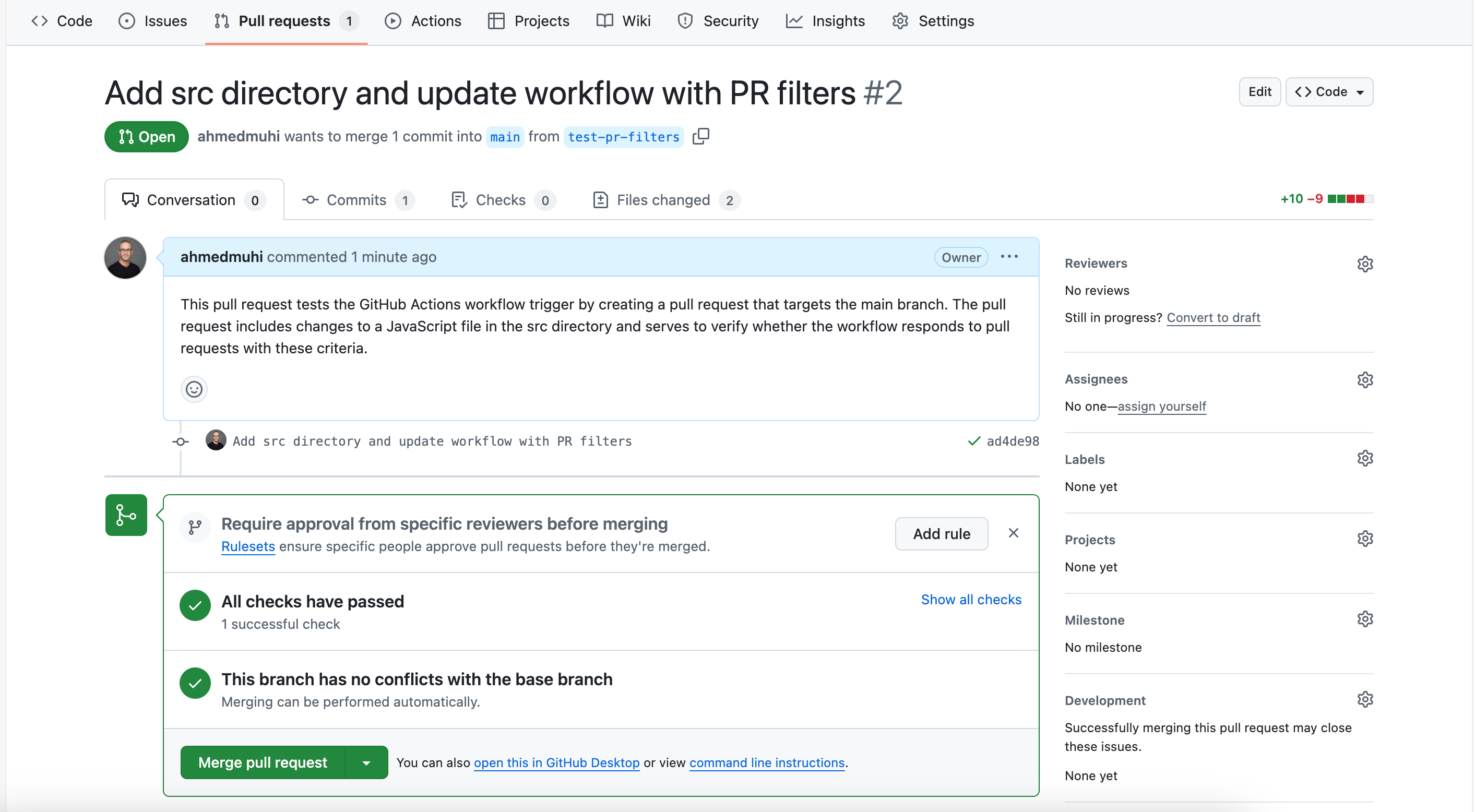Open the Pull requests tab
This screenshot has height=812, width=1475.
tap(287, 21)
